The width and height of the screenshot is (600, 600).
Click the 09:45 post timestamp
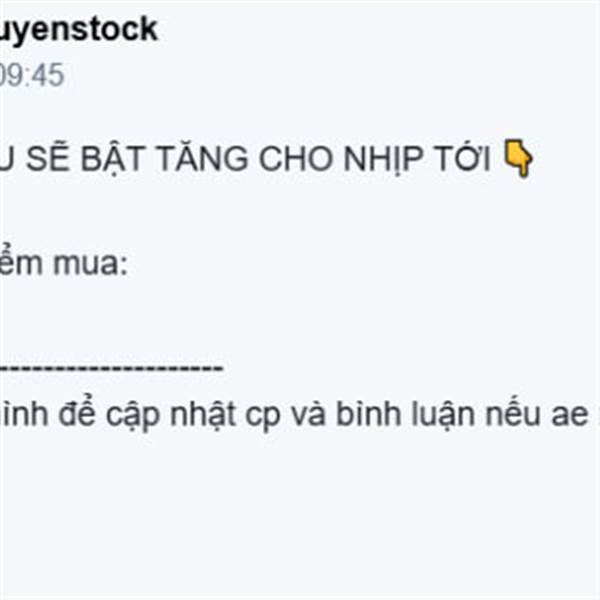pos(32,75)
